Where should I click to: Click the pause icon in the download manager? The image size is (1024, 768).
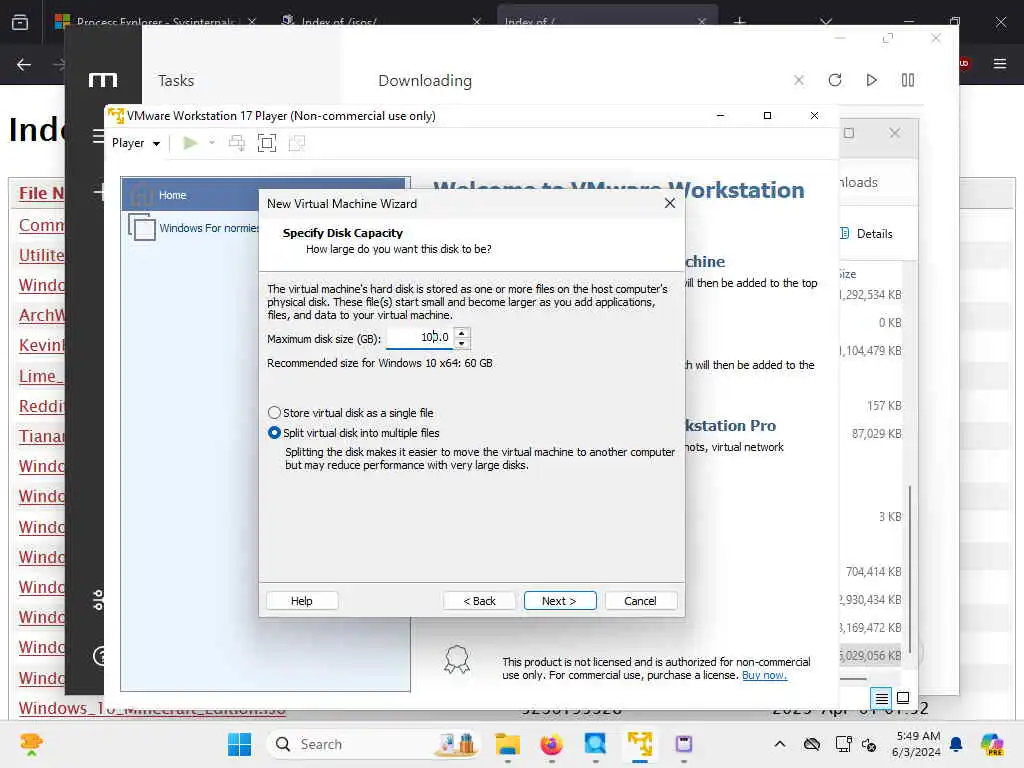[908, 80]
